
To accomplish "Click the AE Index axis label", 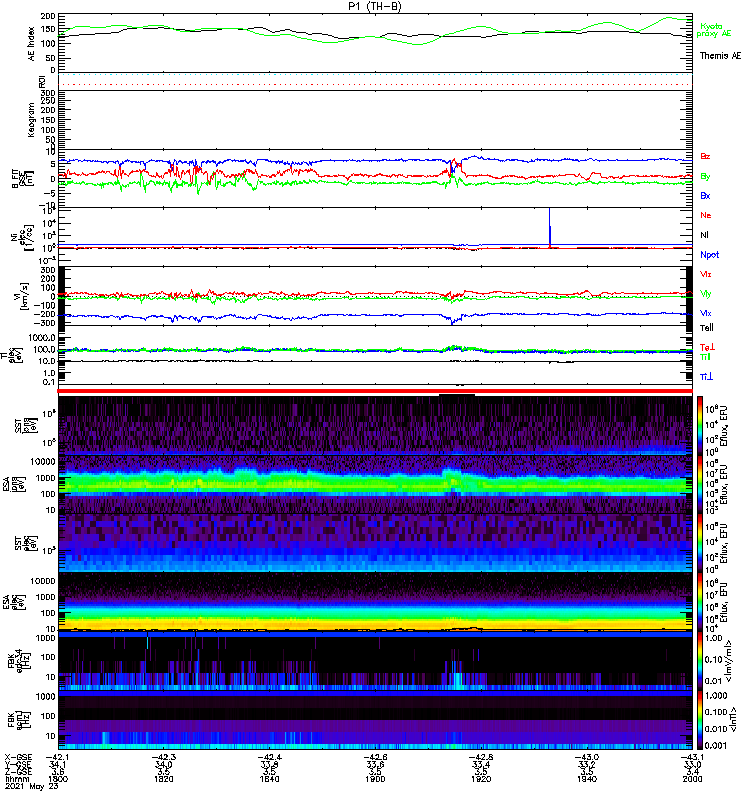I will click(32, 44).
